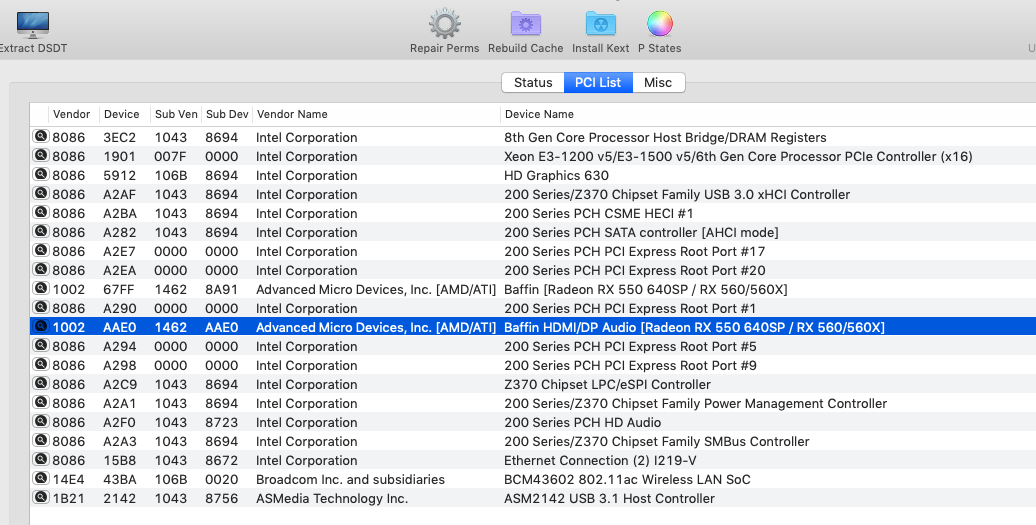Sort by the Sub Ven column header

click(x=176, y=114)
